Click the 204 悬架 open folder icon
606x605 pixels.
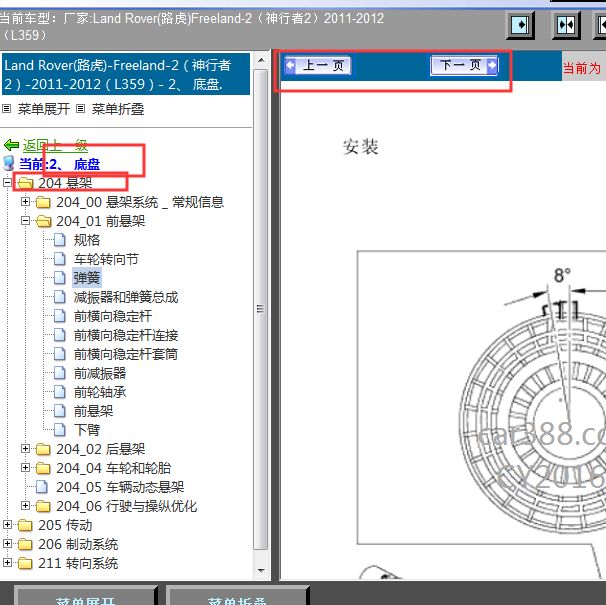pyautogui.click(x=25, y=182)
